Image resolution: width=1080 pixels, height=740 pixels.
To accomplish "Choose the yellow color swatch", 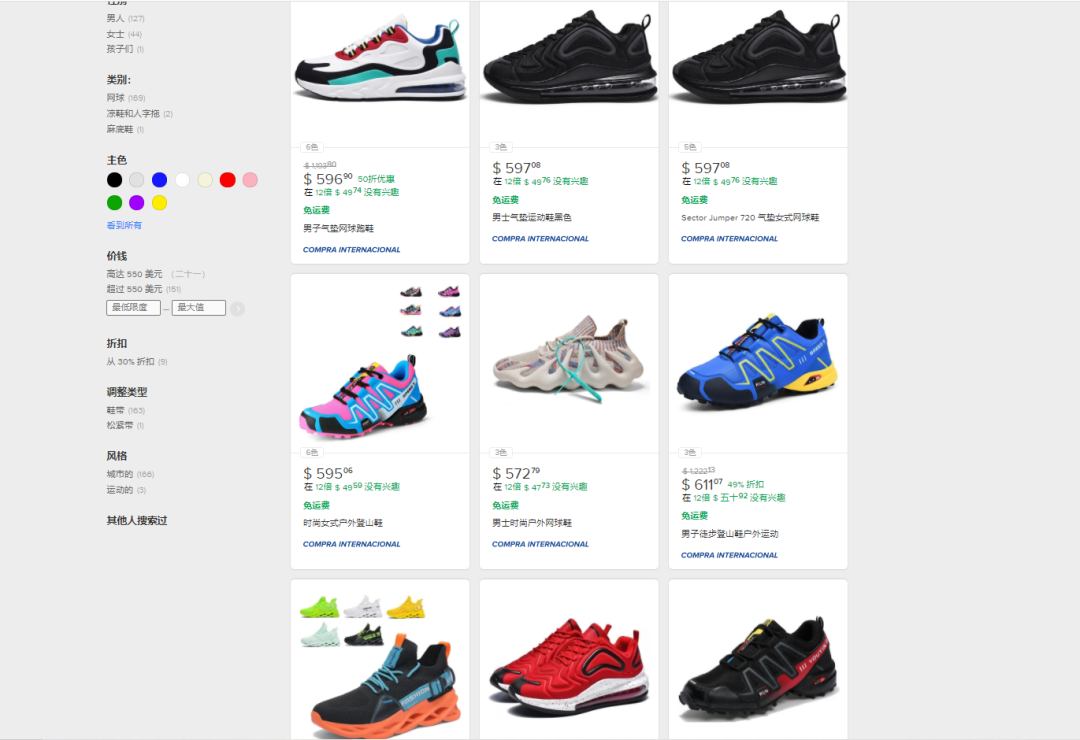I will point(159,203).
